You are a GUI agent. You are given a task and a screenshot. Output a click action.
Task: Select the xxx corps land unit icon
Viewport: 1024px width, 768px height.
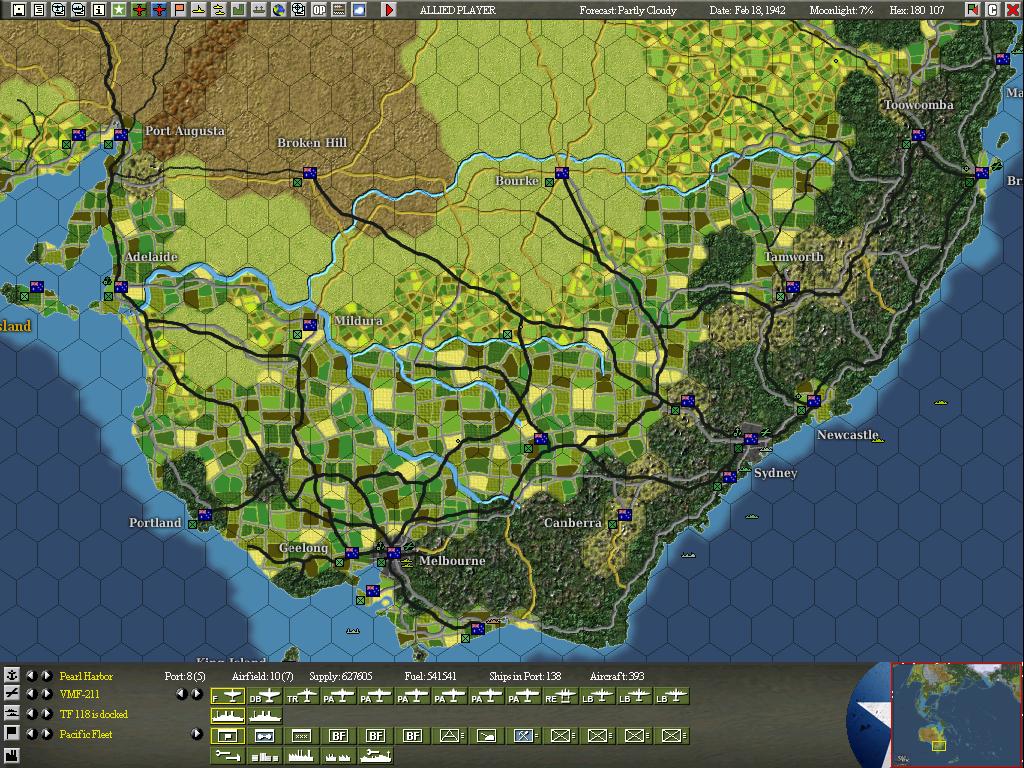click(x=302, y=736)
